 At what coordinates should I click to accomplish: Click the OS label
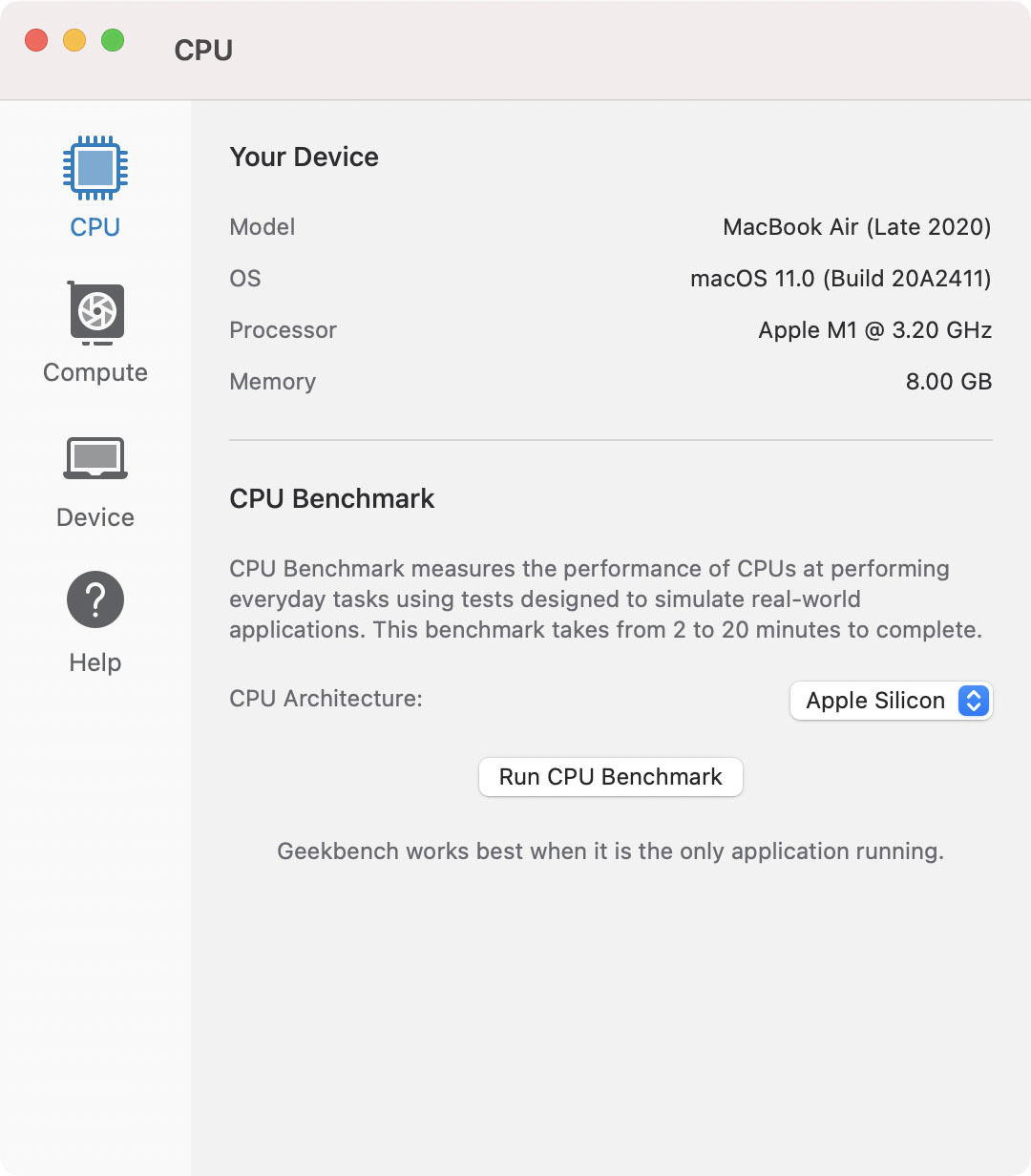(245, 279)
